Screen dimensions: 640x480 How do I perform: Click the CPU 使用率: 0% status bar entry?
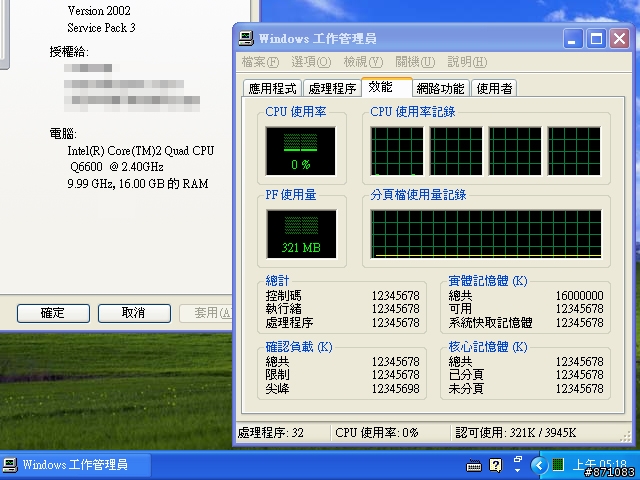click(x=377, y=433)
